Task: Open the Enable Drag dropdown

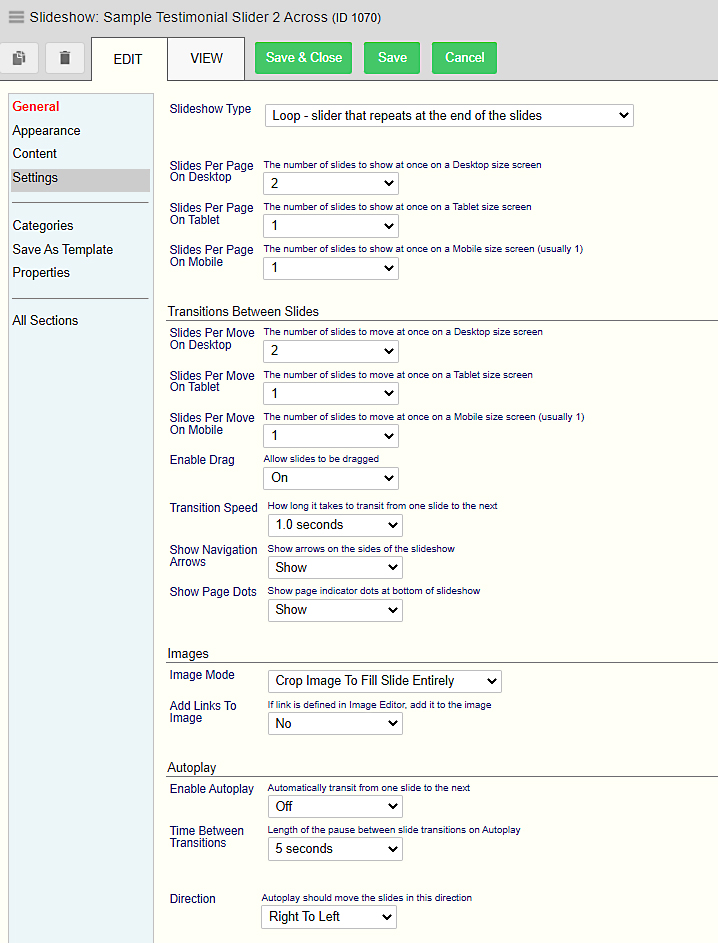Action: [331, 478]
